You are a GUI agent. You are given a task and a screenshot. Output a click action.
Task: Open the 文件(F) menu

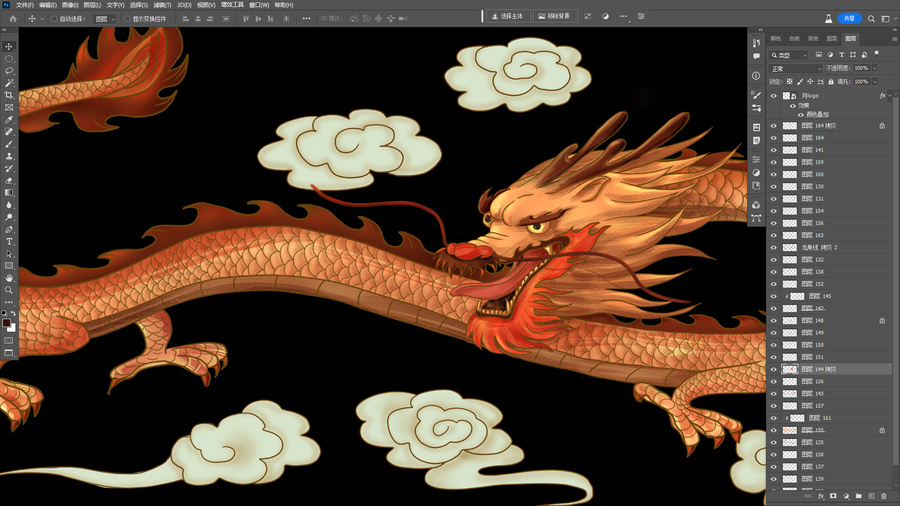25,5
